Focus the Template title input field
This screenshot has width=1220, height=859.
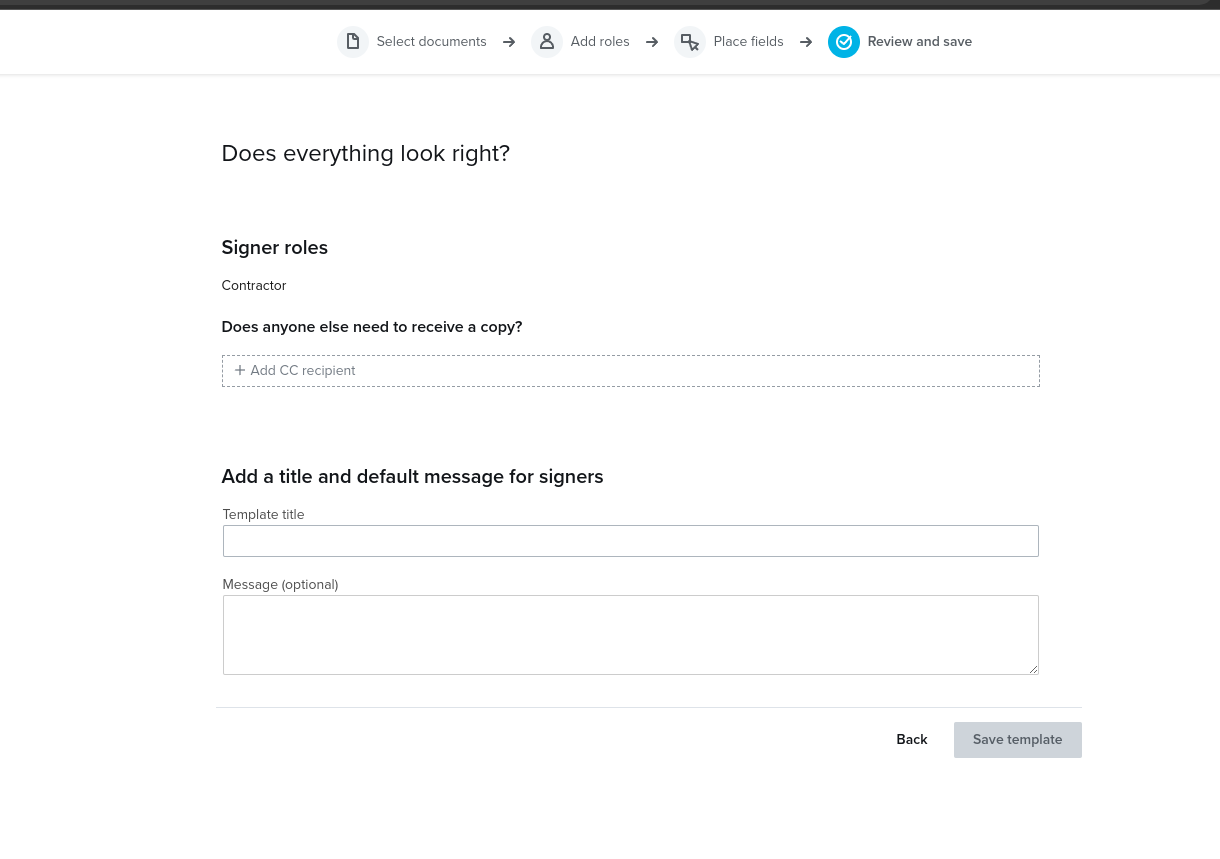coord(630,541)
